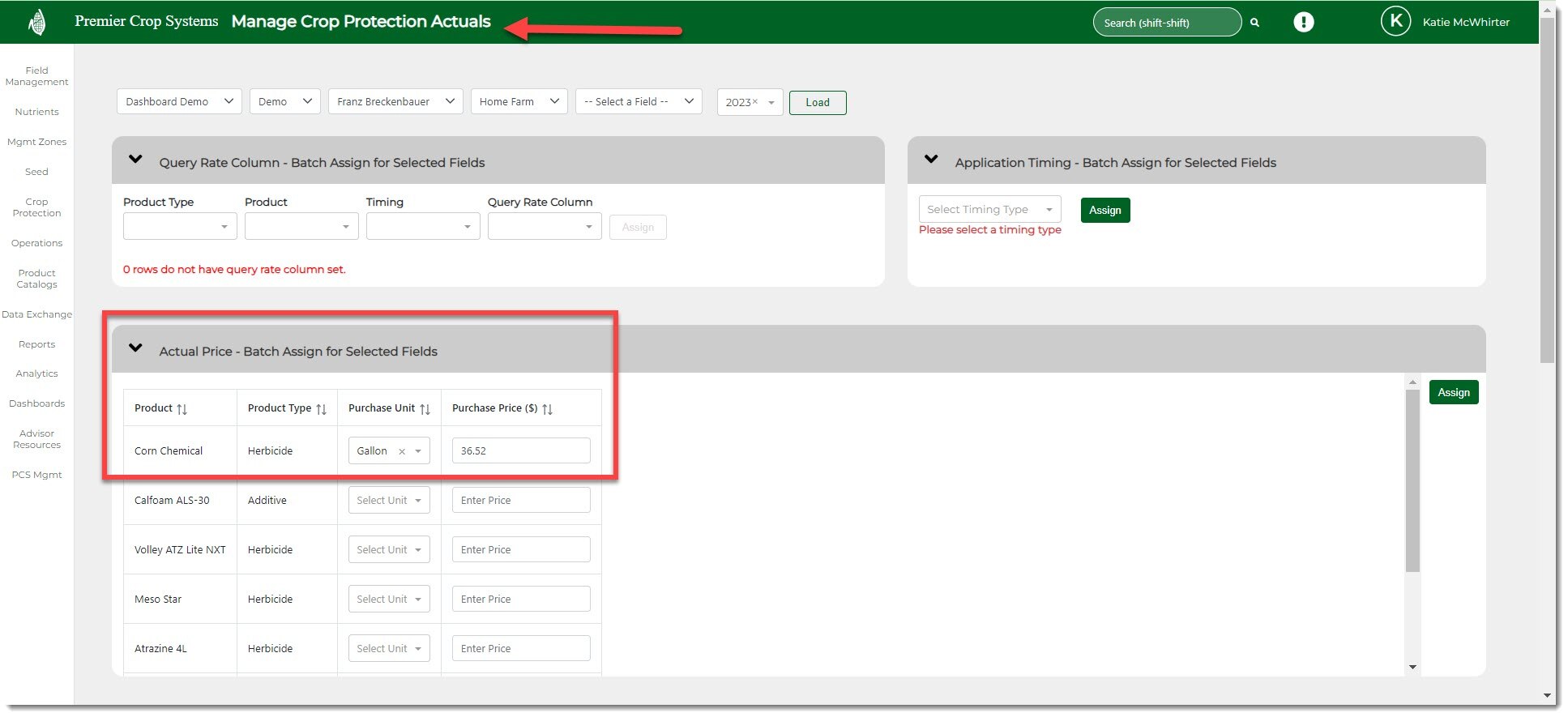Viewport: 1568px width, 717px height.
Task: Open the exclamation alert icon
Action: click(x=1303, y=22)
